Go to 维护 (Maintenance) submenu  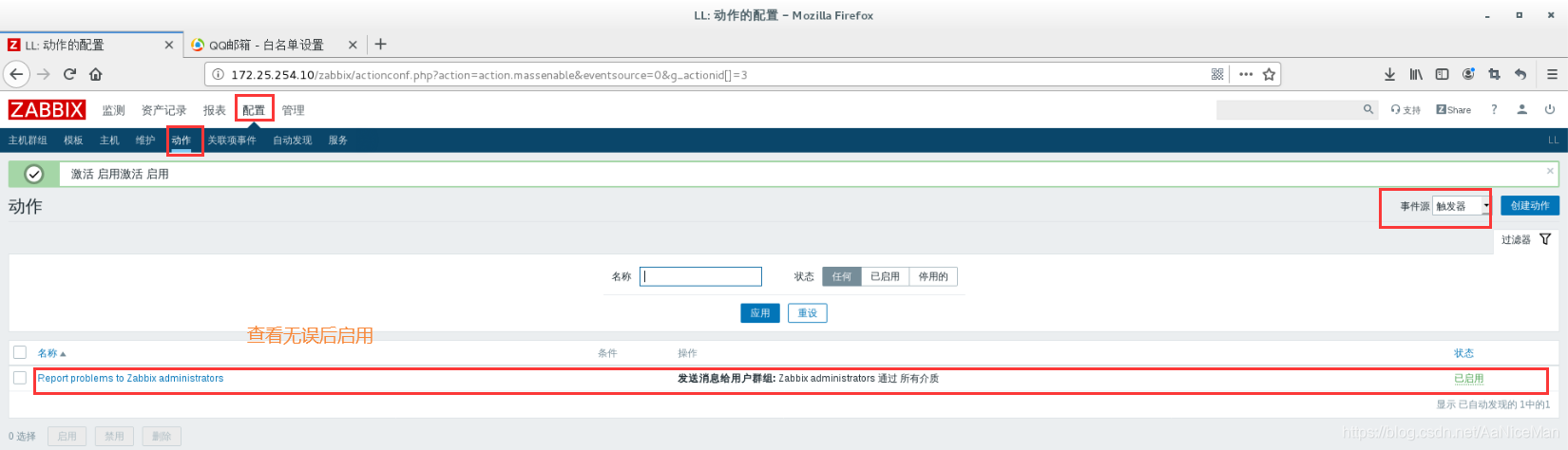click(x=145, y=141)
